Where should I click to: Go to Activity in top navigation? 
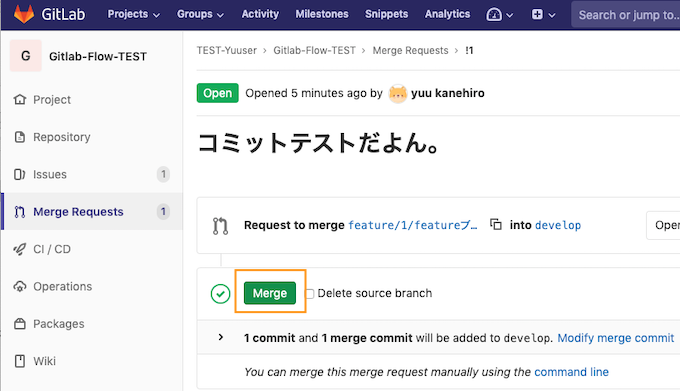pyautogui.click(x=260, y=14)
